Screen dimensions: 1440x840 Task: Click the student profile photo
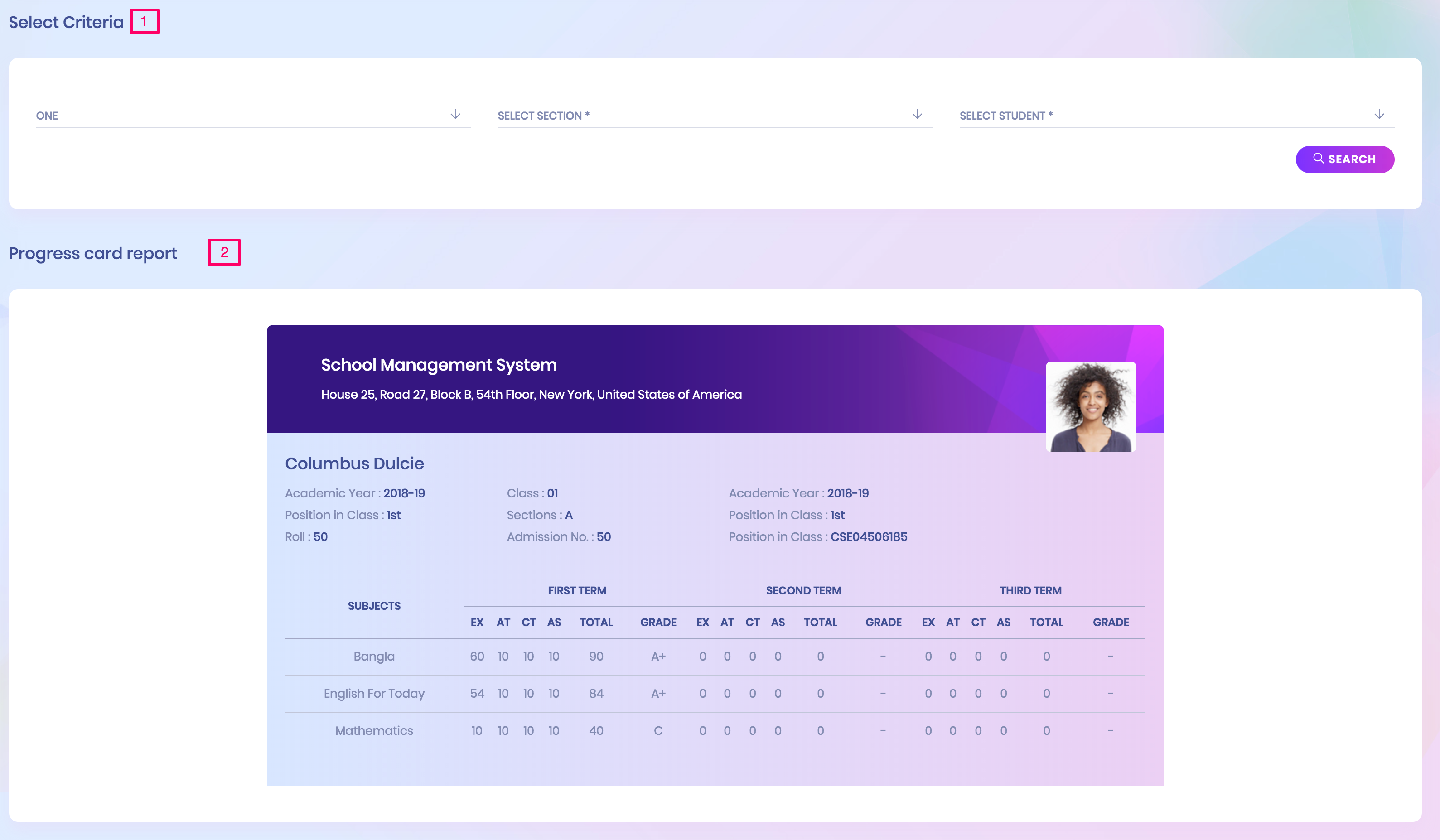[x=1090, y=407]
